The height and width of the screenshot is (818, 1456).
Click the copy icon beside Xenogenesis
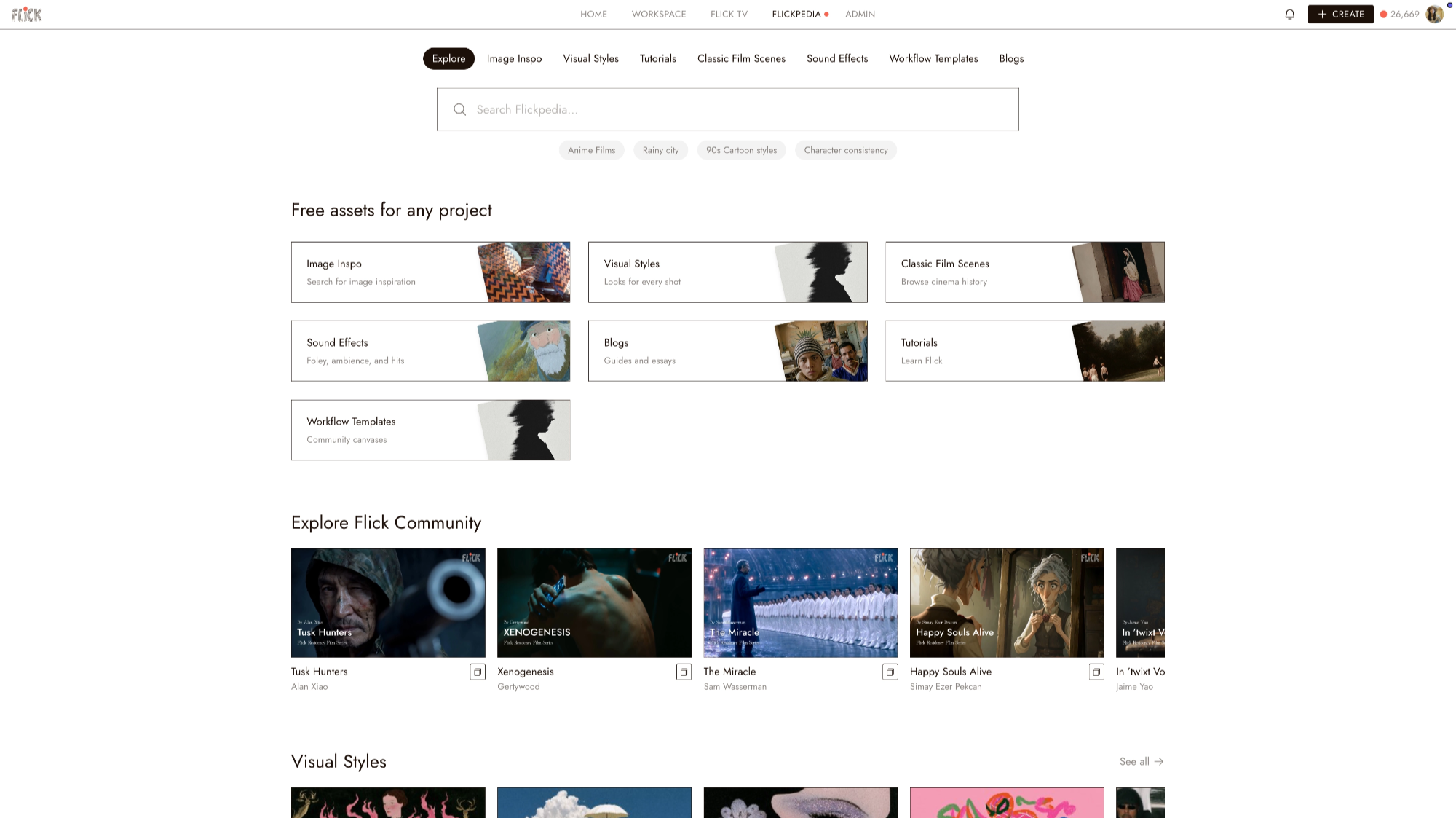click(x=684, y=672)
